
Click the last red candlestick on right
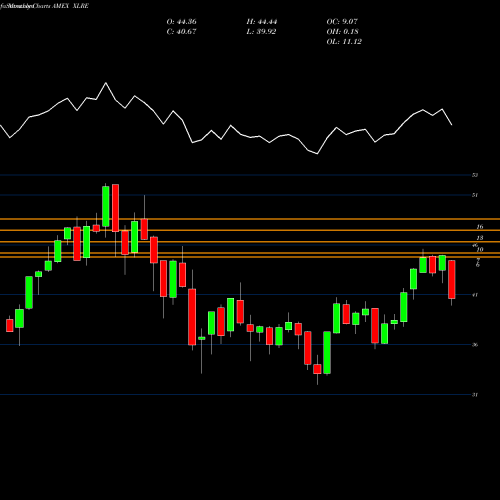(452, 279)
